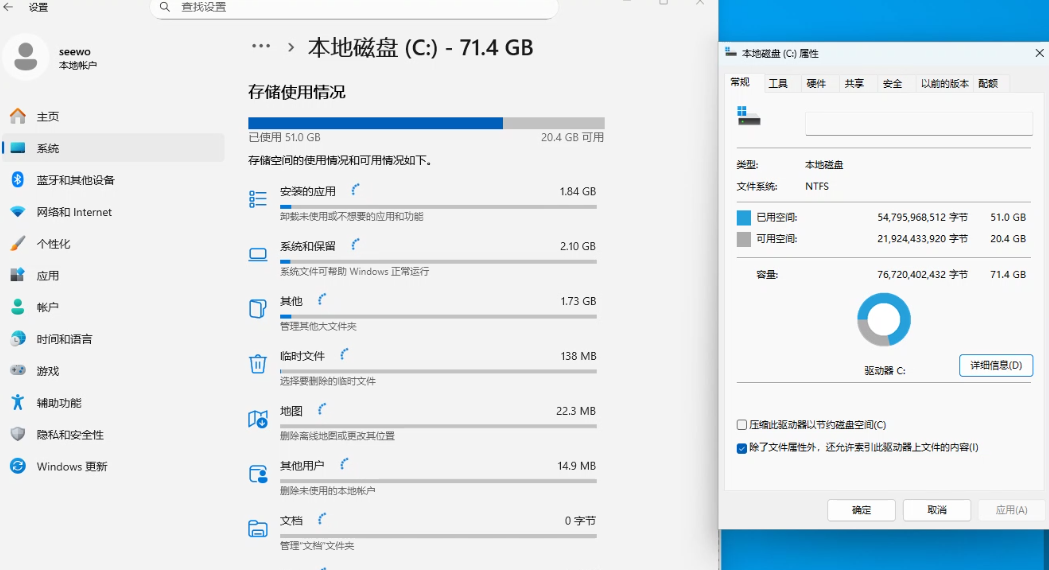Click the 系统和保留 laptop icon
The height and width of the screenshot is (570, 1049).
258,254
